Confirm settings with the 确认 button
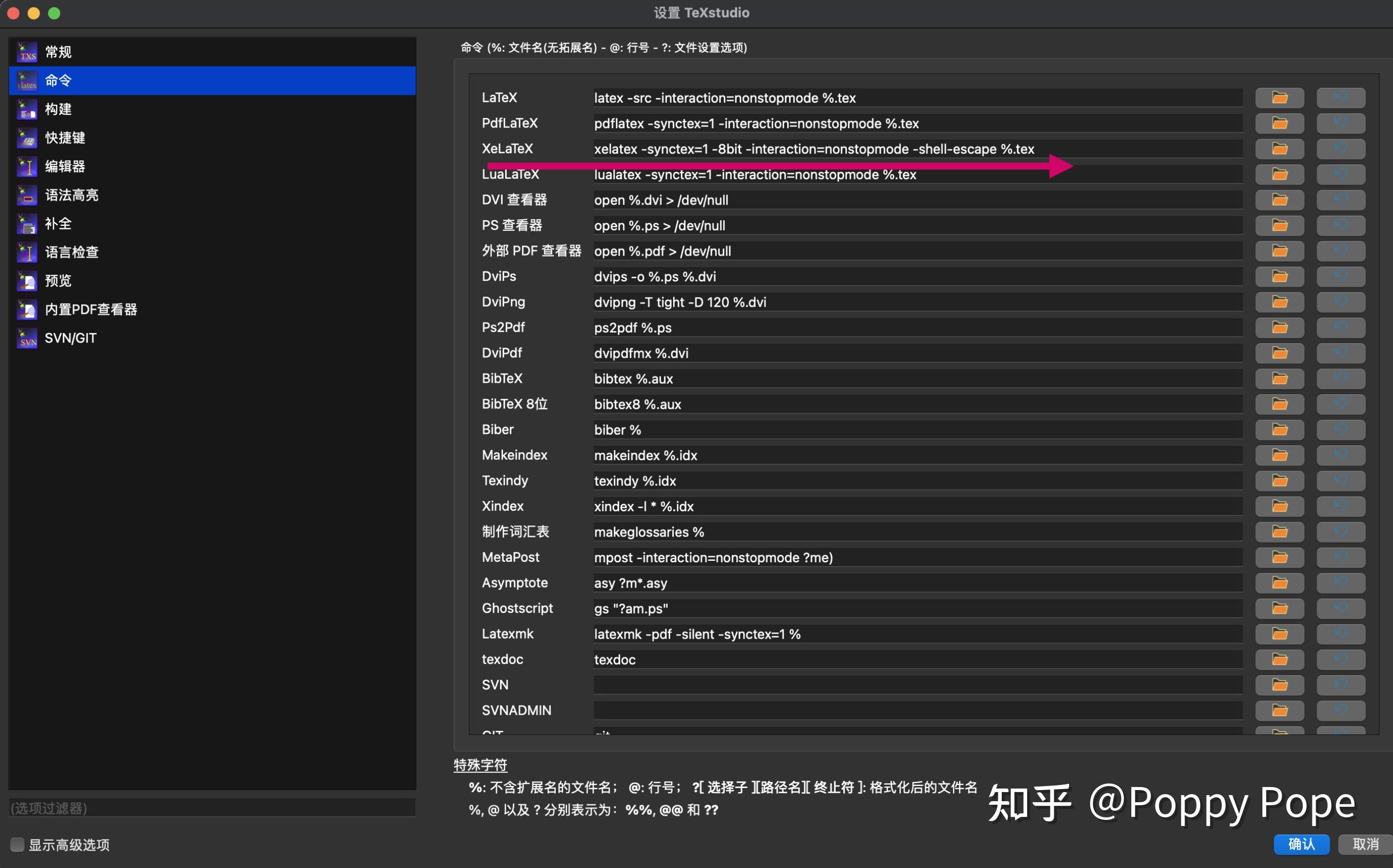This screenshot has height=868, width=1393. pyautogui.click(x=1301, y=844)
